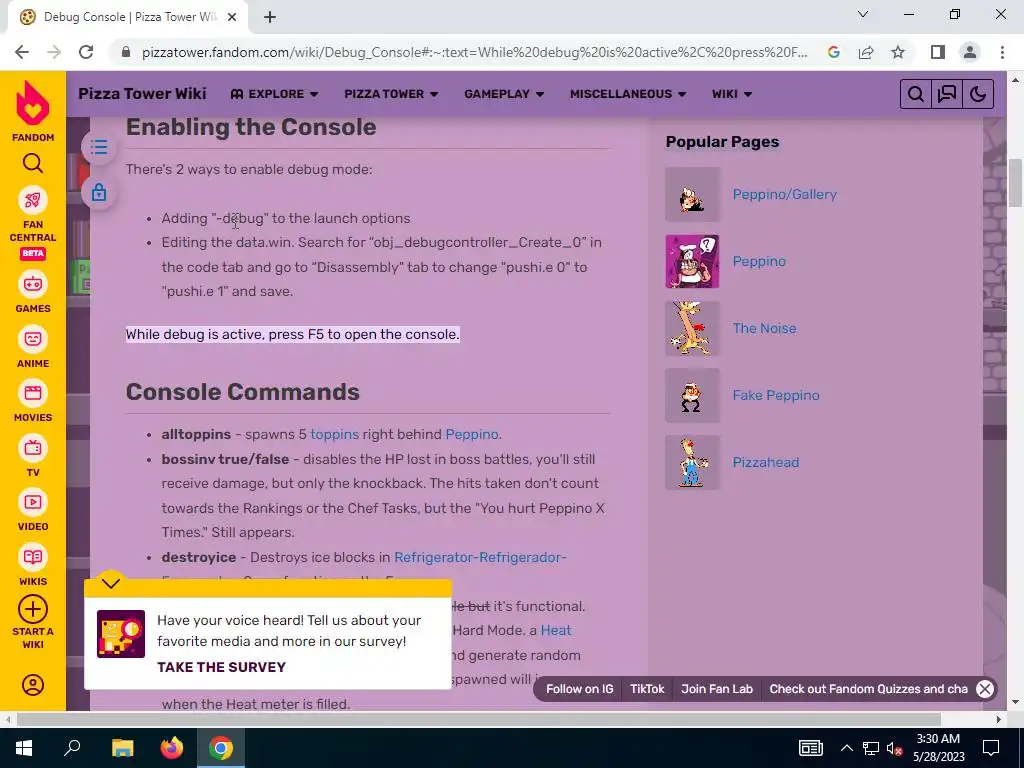Open the Peppino popular page link
Screen dimensions: 1024x768
(759, 261)
